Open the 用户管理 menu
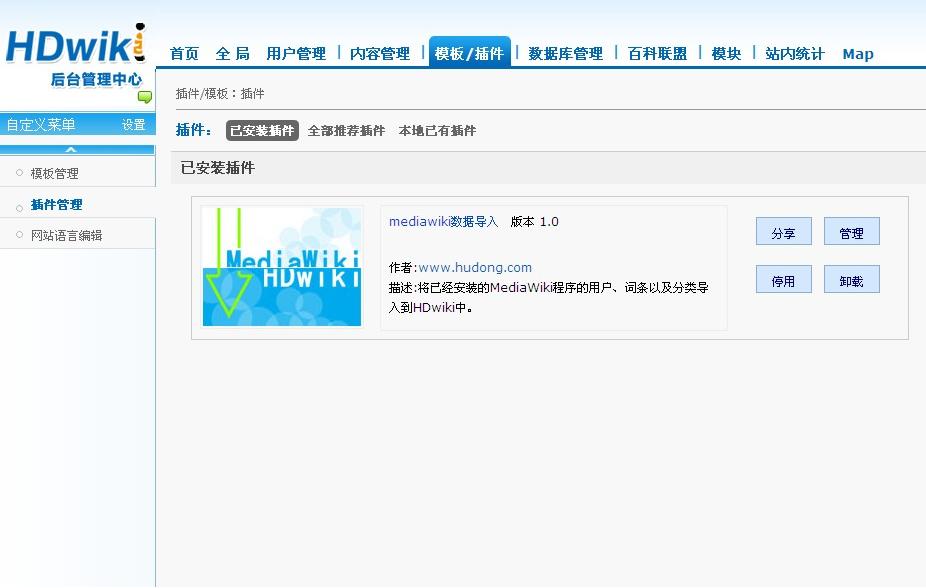Screen dimensions: 926x588 pyautogui.click(x=296, y=54)
